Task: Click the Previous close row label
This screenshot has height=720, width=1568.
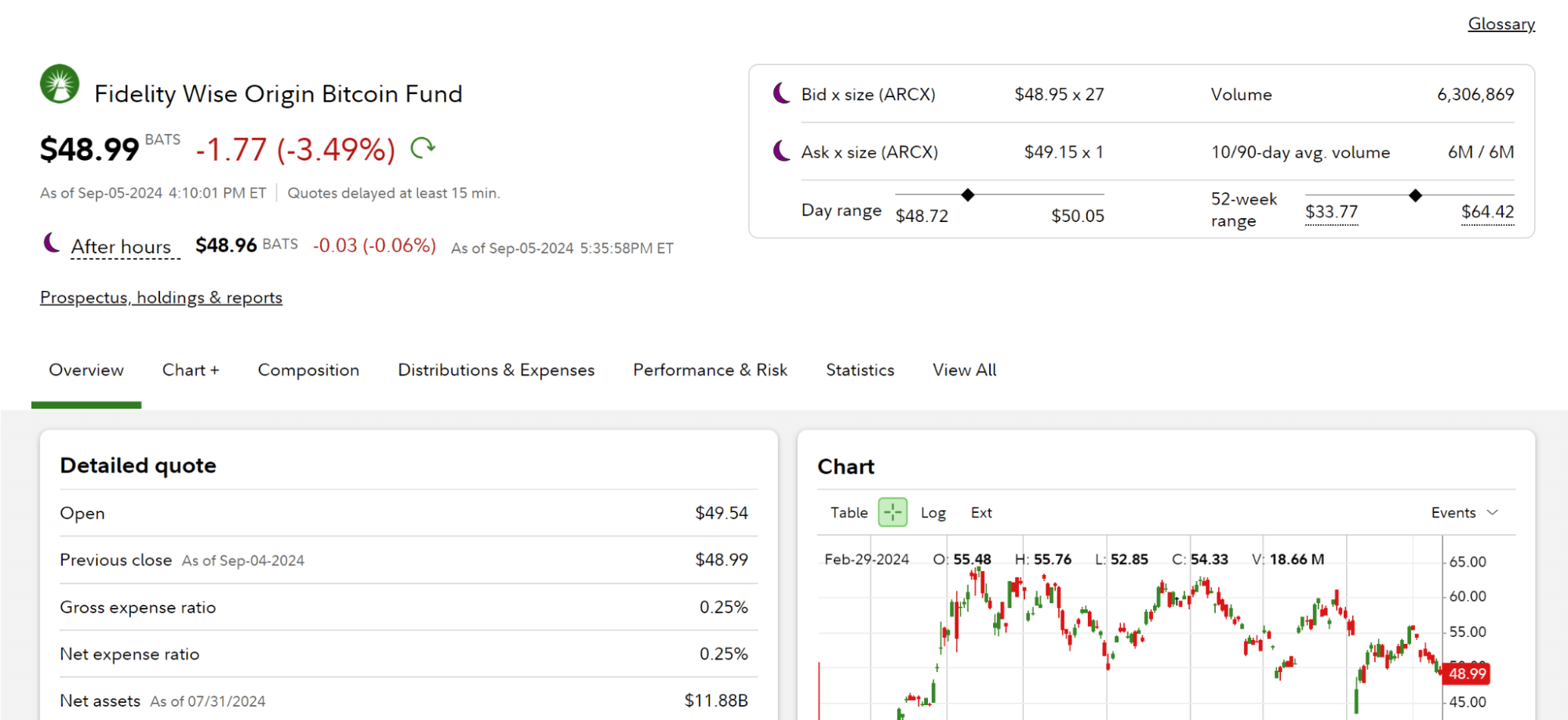Action: click(116, 560)
